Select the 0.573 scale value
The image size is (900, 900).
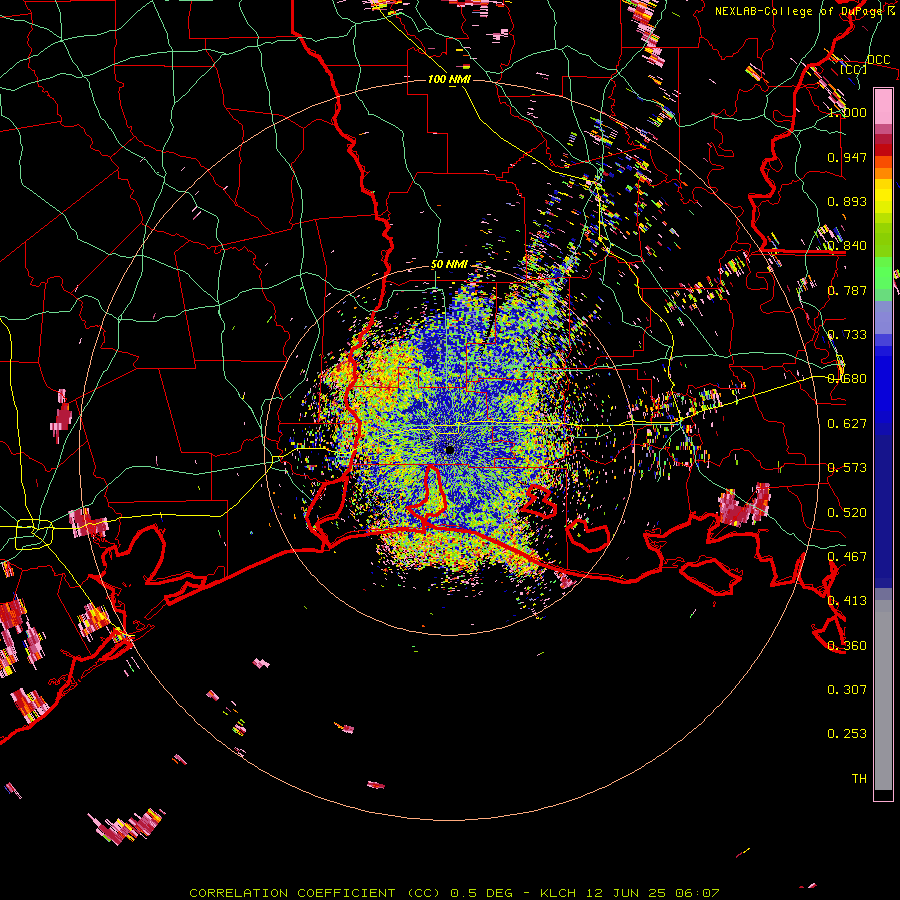tap(847, 468)
